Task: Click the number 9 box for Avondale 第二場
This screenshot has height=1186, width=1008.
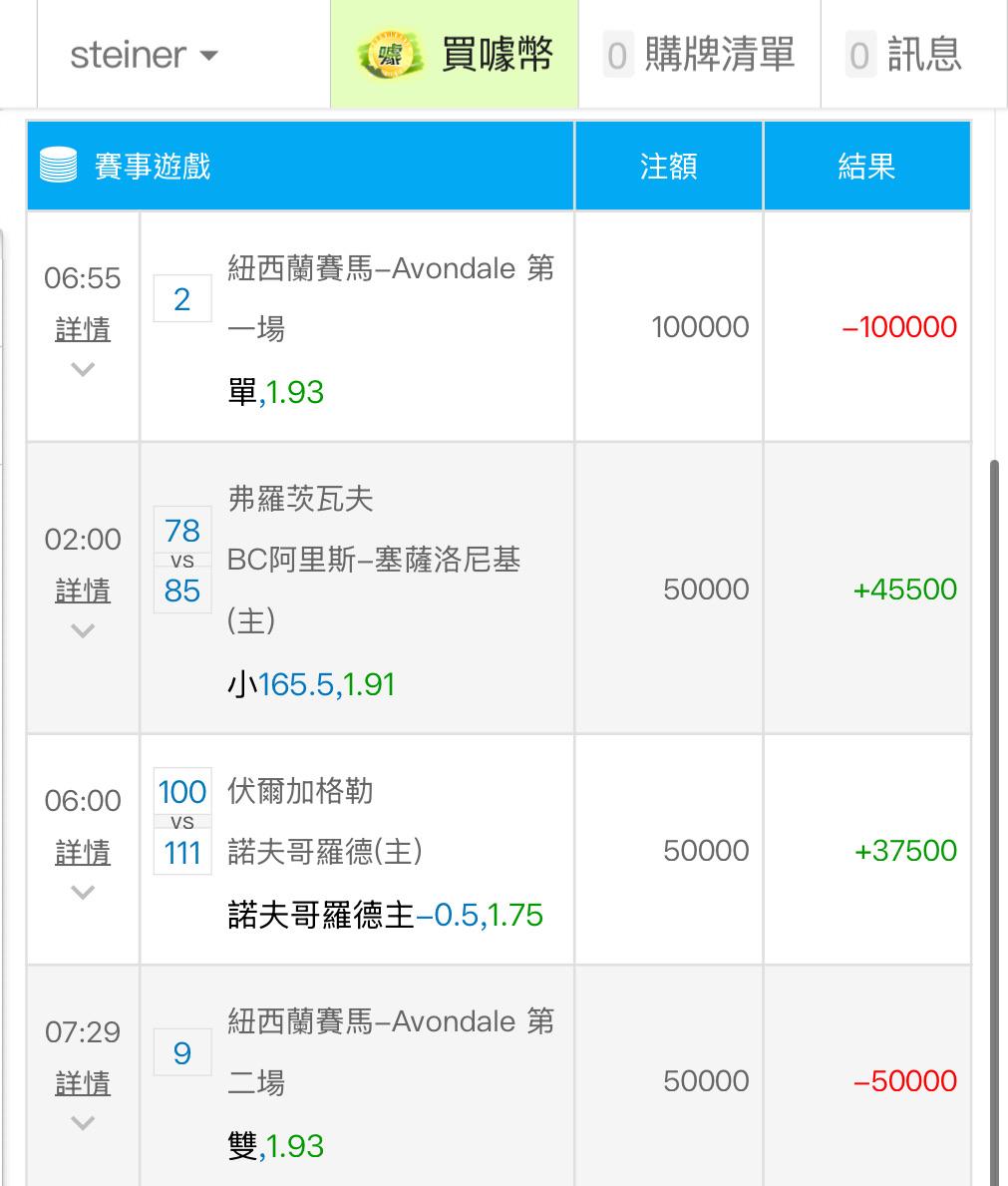Action: (x=182, y=1052)
